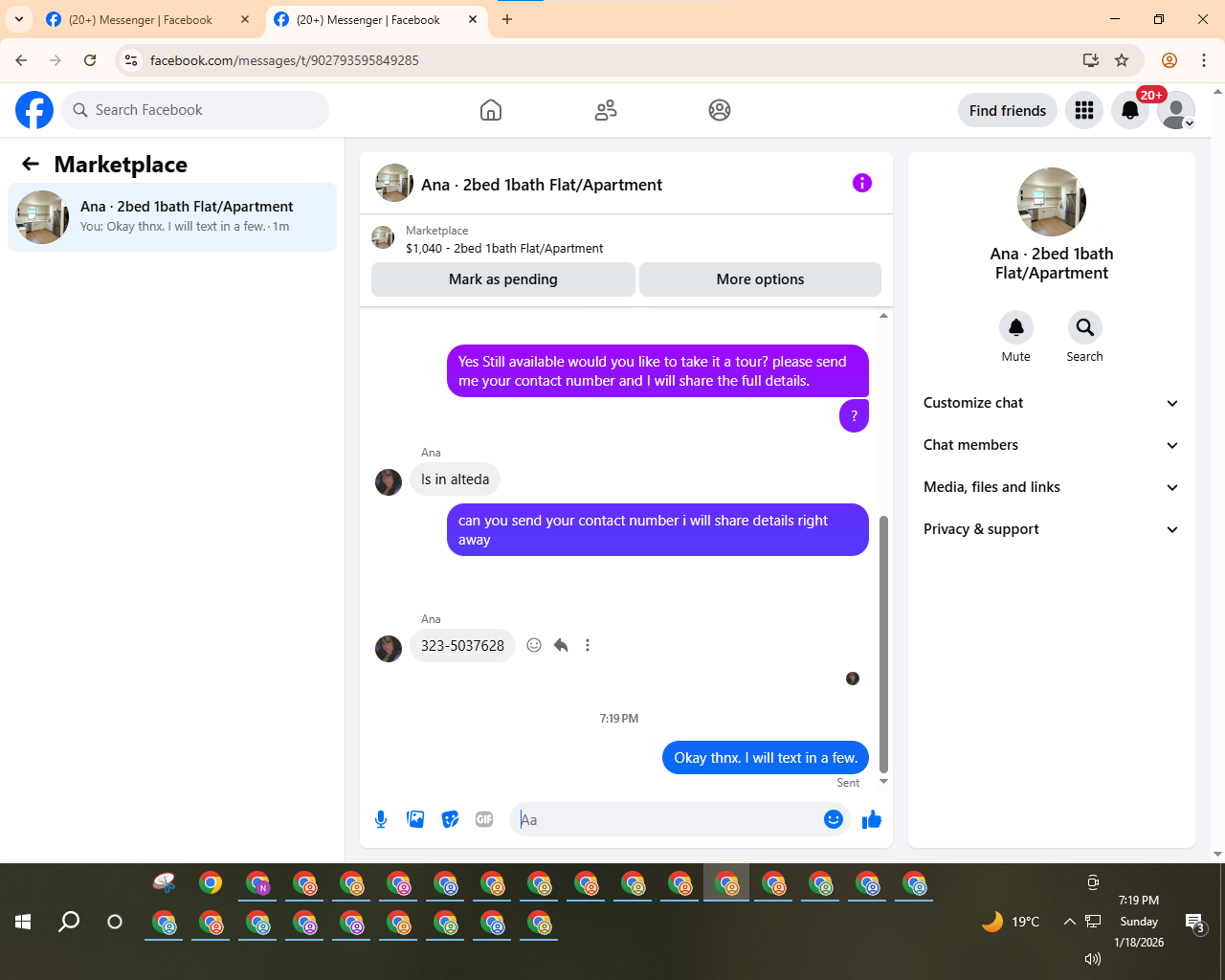Open more options for 323-5037628 message
The width and height of the screenshot is (1225, 980).
coord(588,645)
